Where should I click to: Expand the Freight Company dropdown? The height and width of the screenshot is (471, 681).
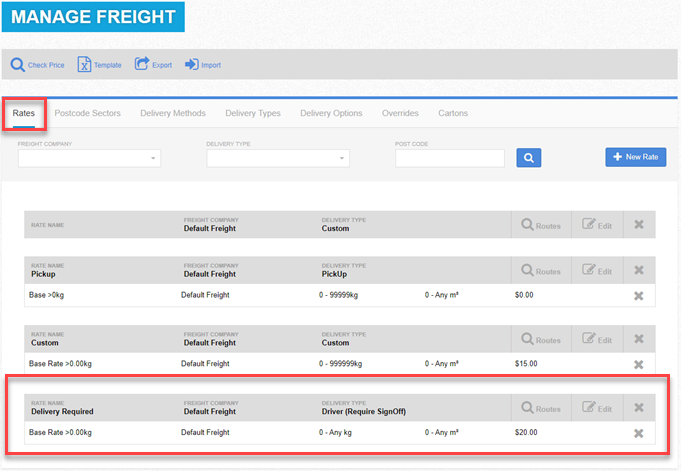(89, 158)
